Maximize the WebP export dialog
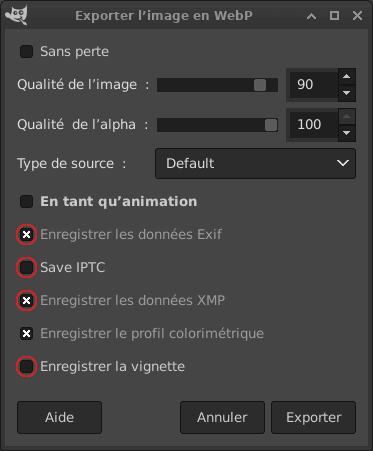This screenshot has height=451, width=373. pos(334,16)
